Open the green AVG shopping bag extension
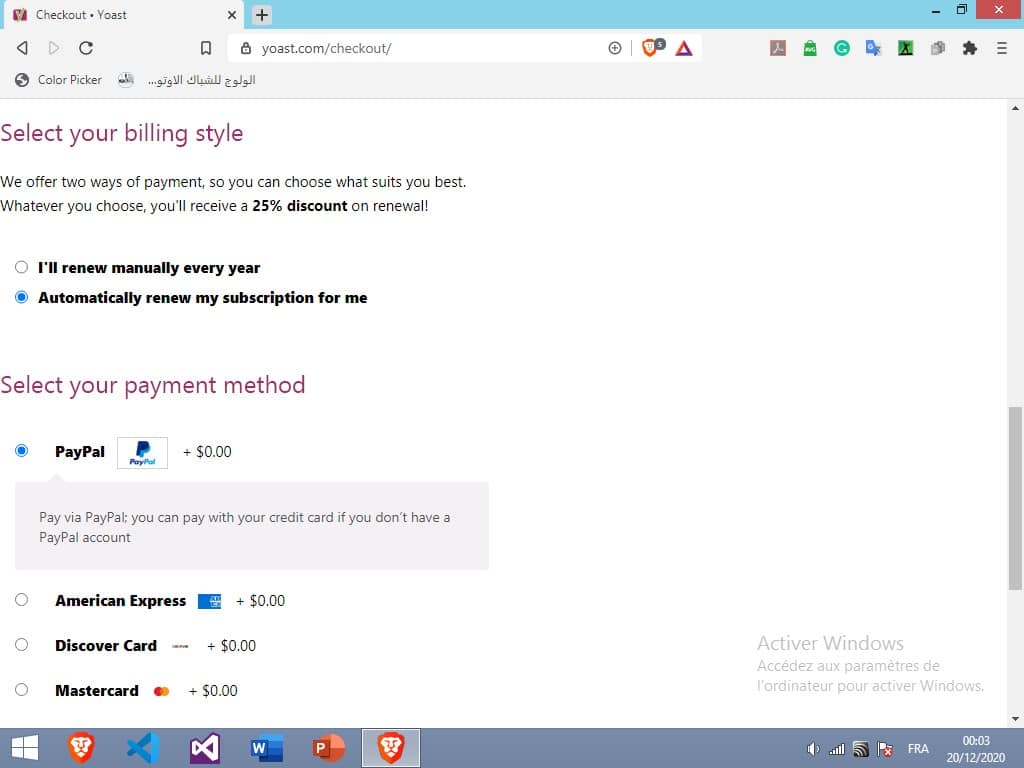The width and height of the screenshot is (1024, 768). [x=810, y=48]
